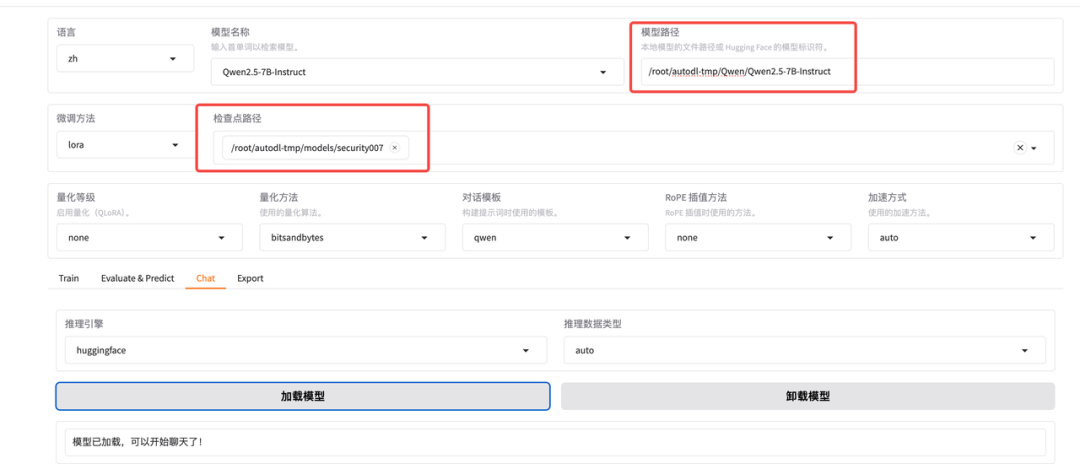This screenshot has height=469, width=1080.
Task: Open the 推理引擎 huggingface dropdown
Action: (x=306, y=350)
